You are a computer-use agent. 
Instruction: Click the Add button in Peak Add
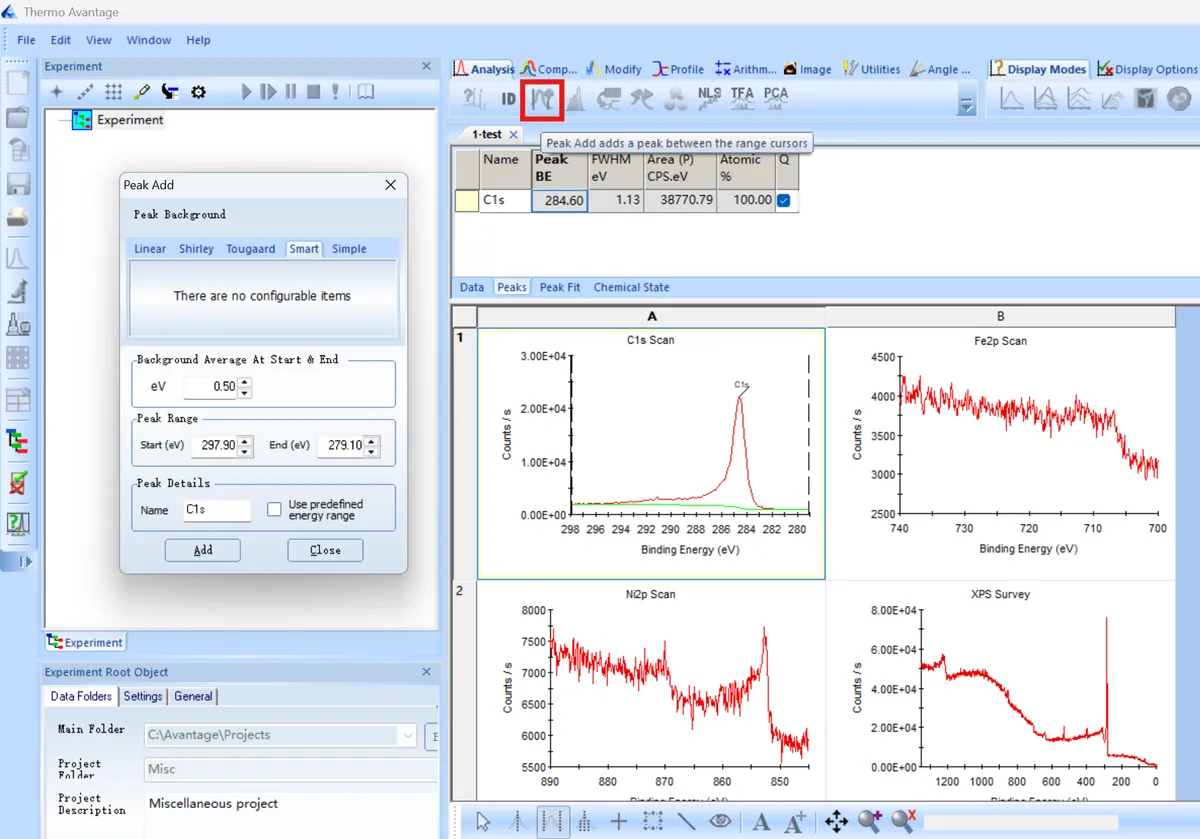click(x=203, y=550)
